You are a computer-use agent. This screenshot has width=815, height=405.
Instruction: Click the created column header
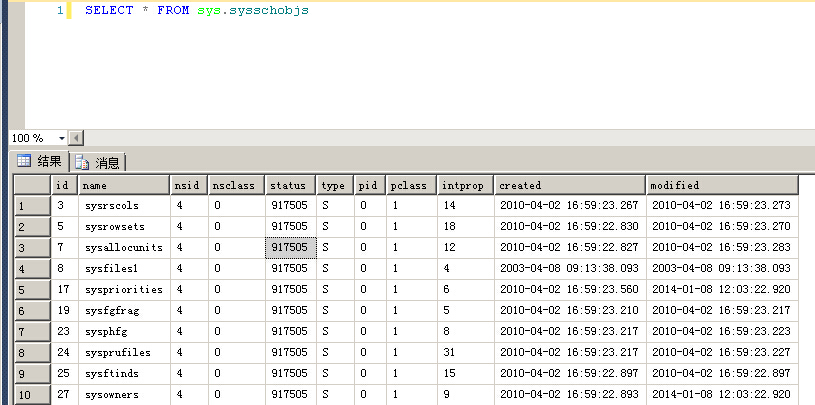(x=570, y=185)
